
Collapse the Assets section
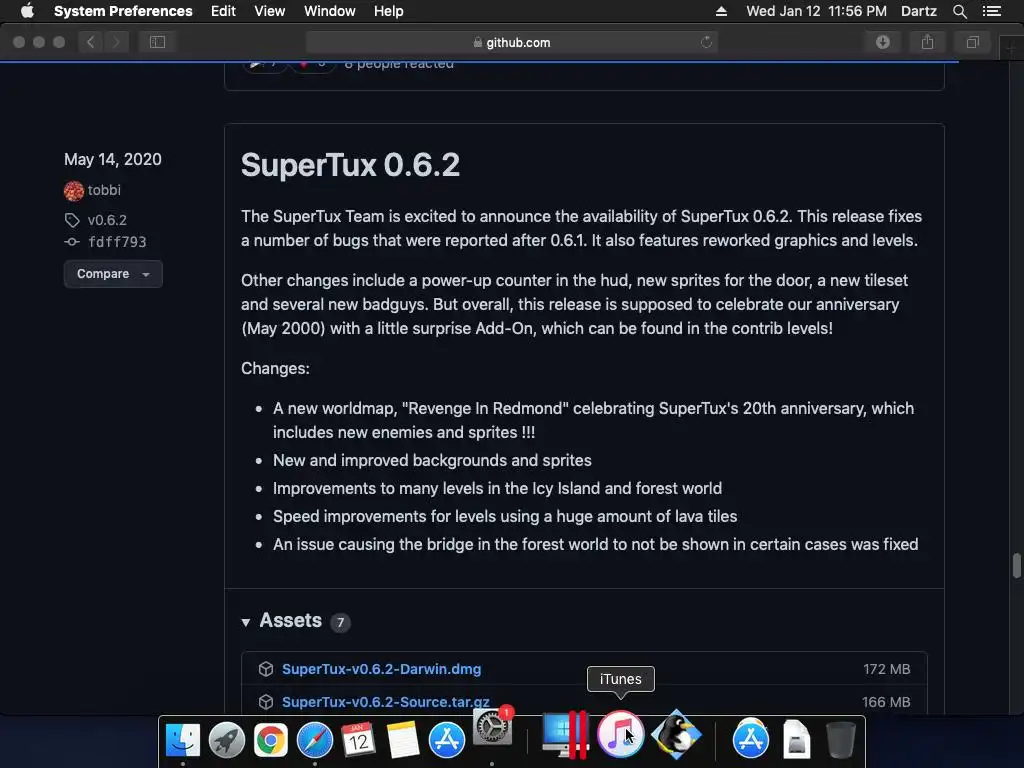click(x=246, y=622)
